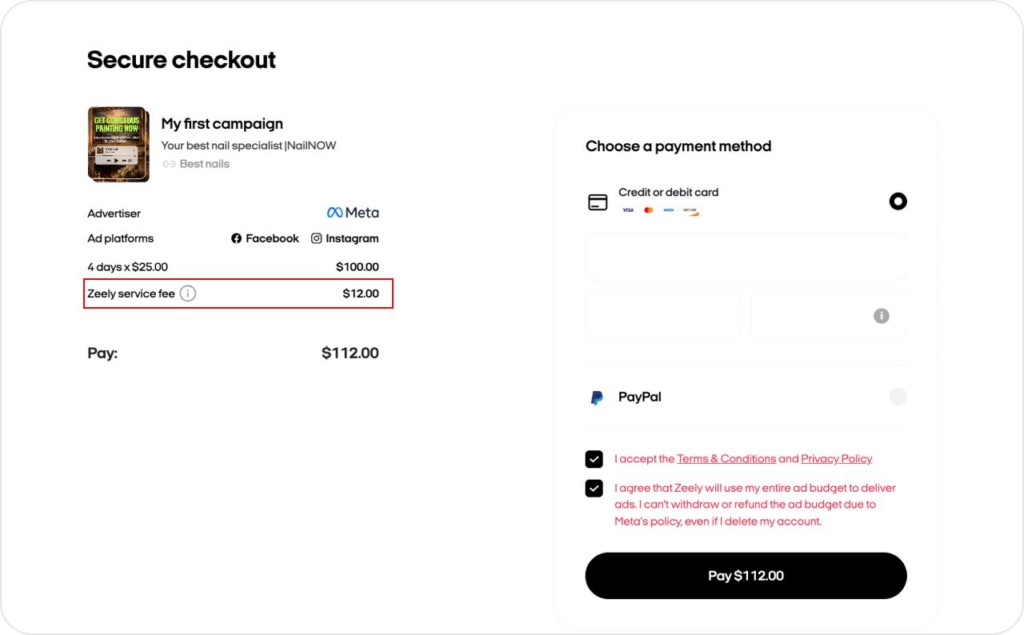Uncheck the ad budget agreement checkbox
The height and width of the screenshot is (635, 1024).
click(595, 488)
